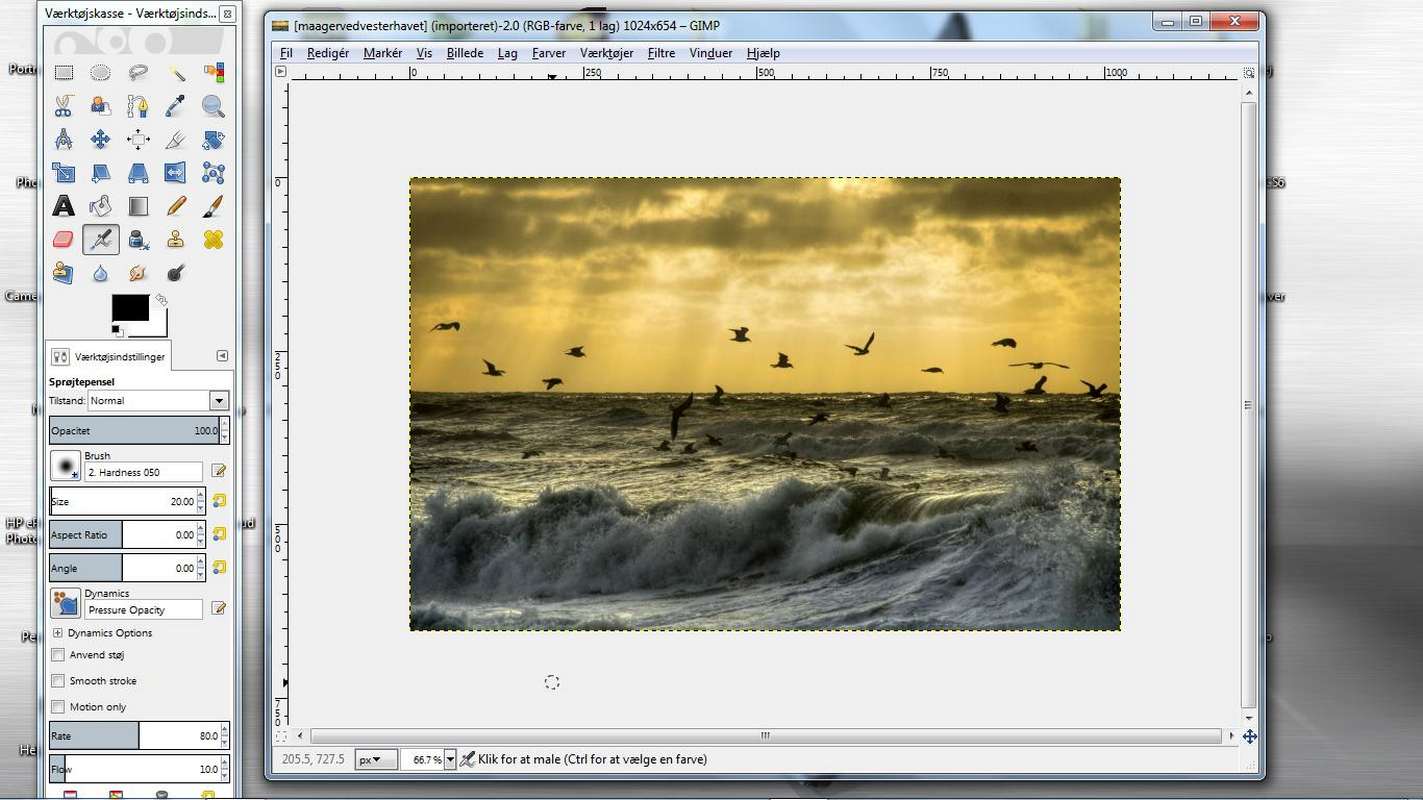Open the Tilstand mode dropdown
Image resolution: width=1423 pixels, height=800 pixels.
point(218,401)
